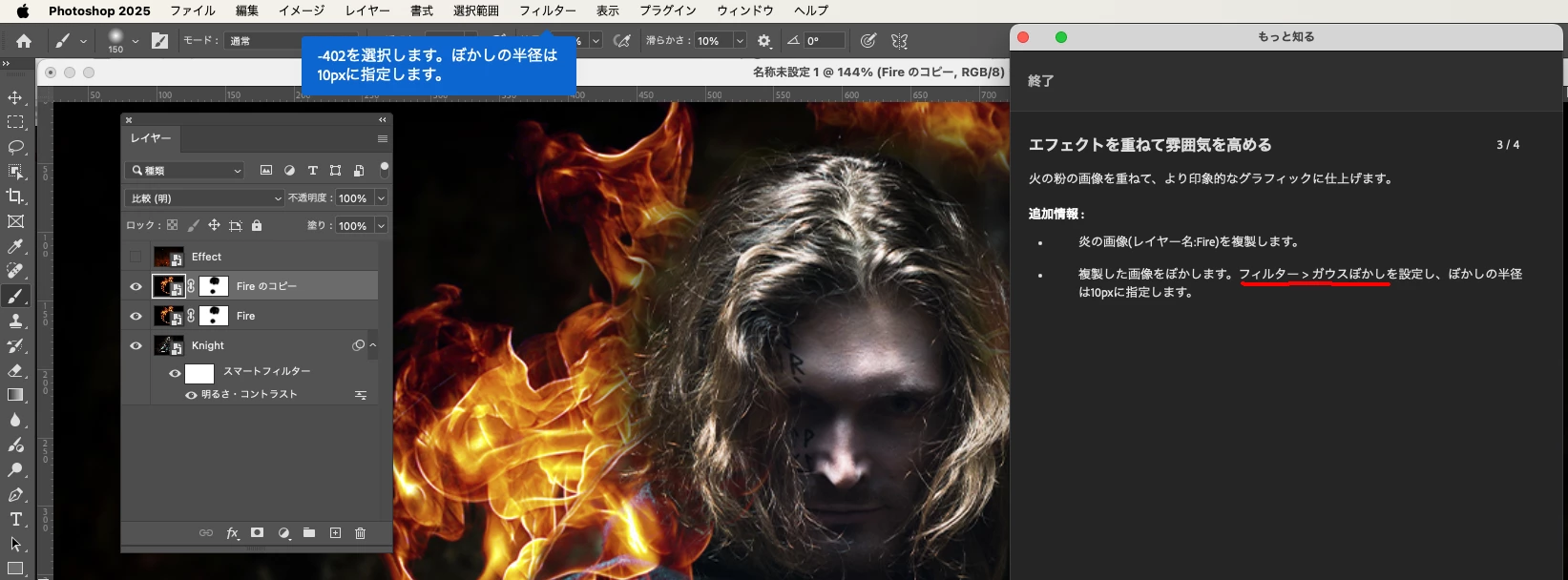Viewport: 1568px width, 580px height.
Task: Select the Eyedropper tool
Action: pyautogui.click(x=16, y=247)
